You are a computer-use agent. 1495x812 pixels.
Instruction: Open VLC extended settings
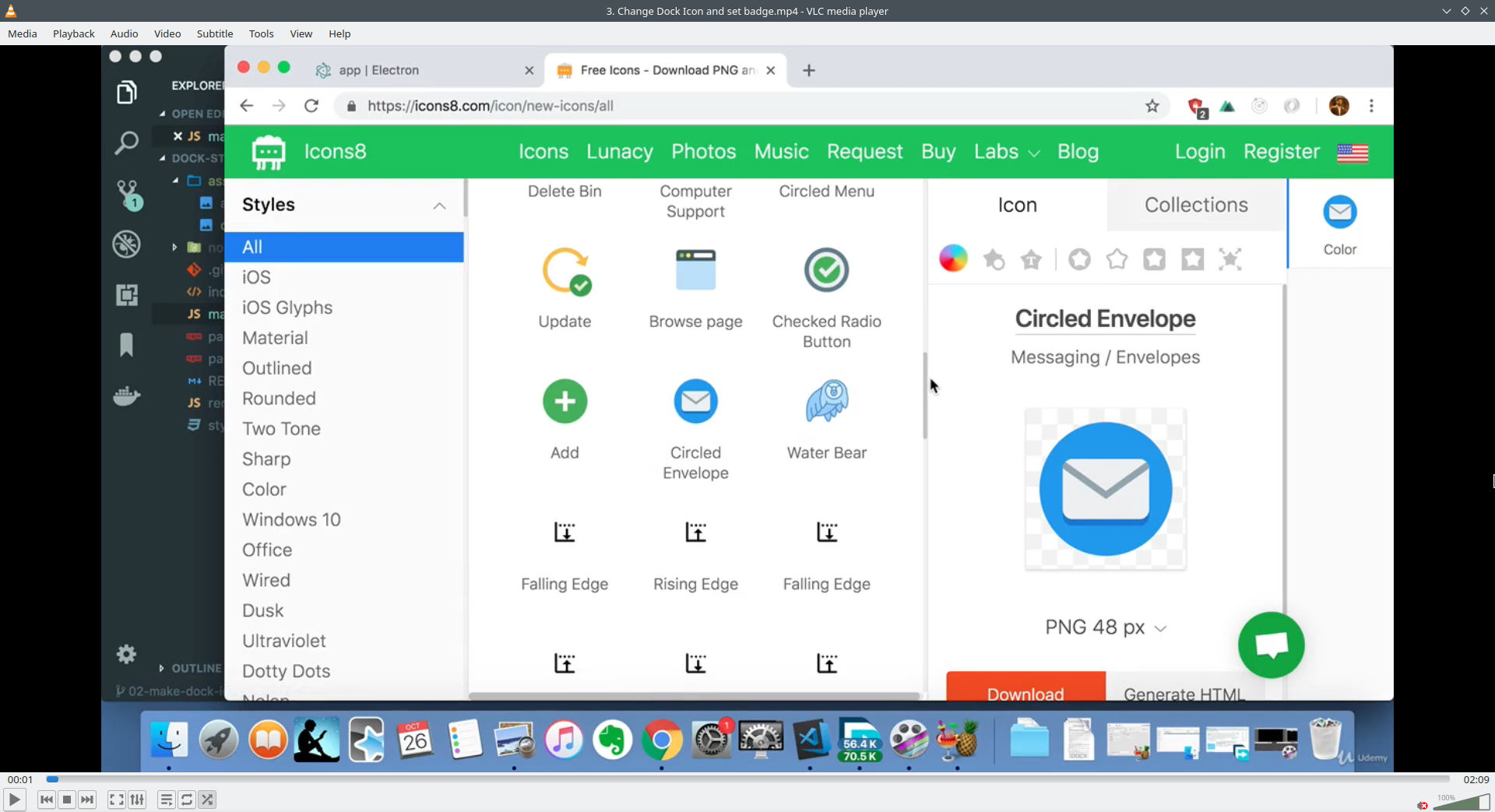137,800
